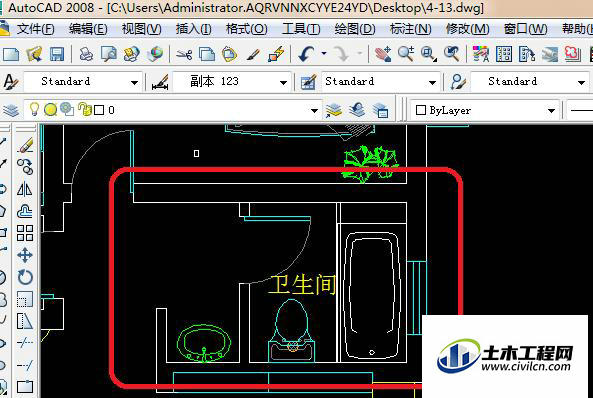Click the New drawing icon

pyautogui.click(x=11, y=54)
